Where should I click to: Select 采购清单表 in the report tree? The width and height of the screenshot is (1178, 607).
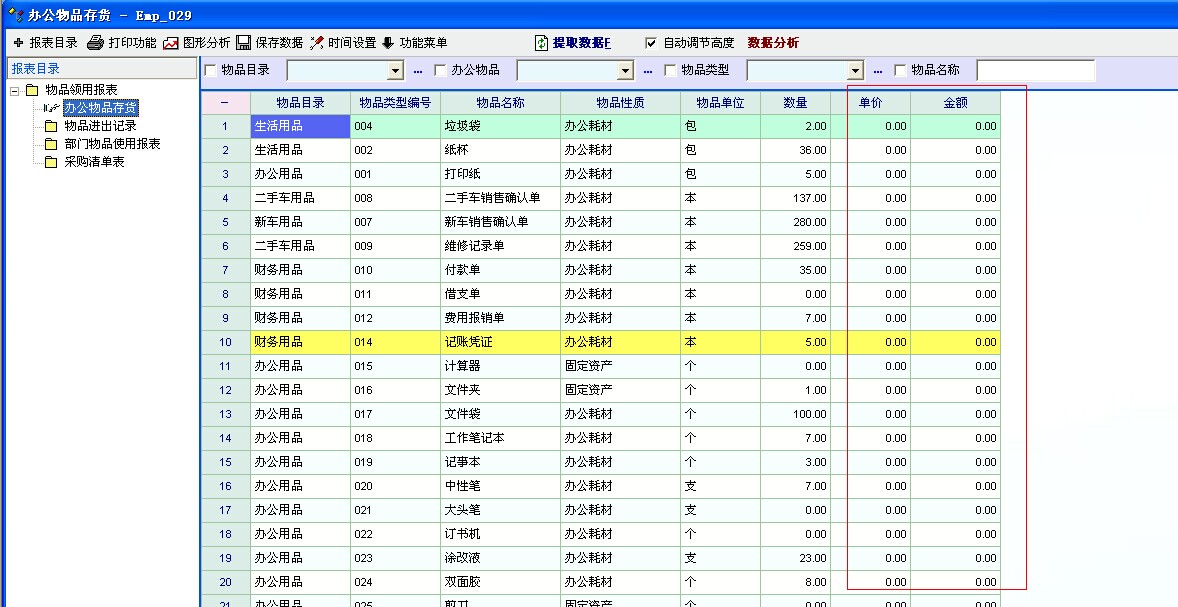click(x=94, y=162)
